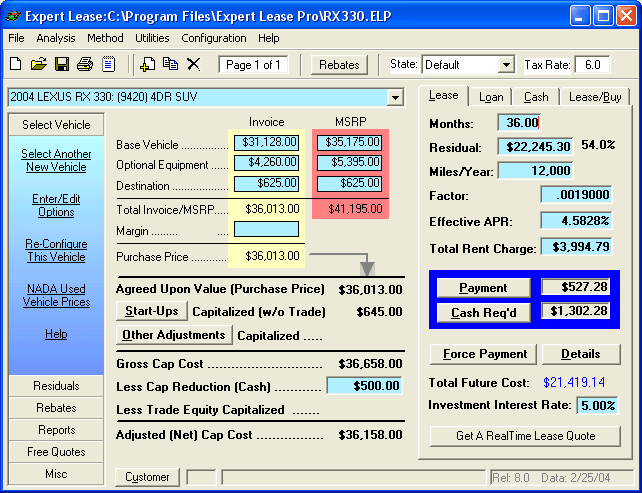Screen dimensions: 642x493
Task: Switch to the Lease/Buy tab
Action: click(595, 97)
